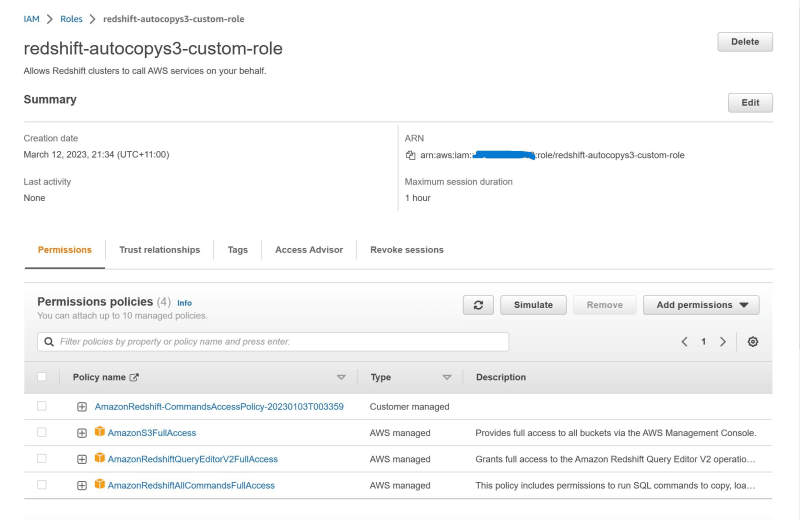Open the AmazonS3FullAccess policy link

[x=152, y=433]
